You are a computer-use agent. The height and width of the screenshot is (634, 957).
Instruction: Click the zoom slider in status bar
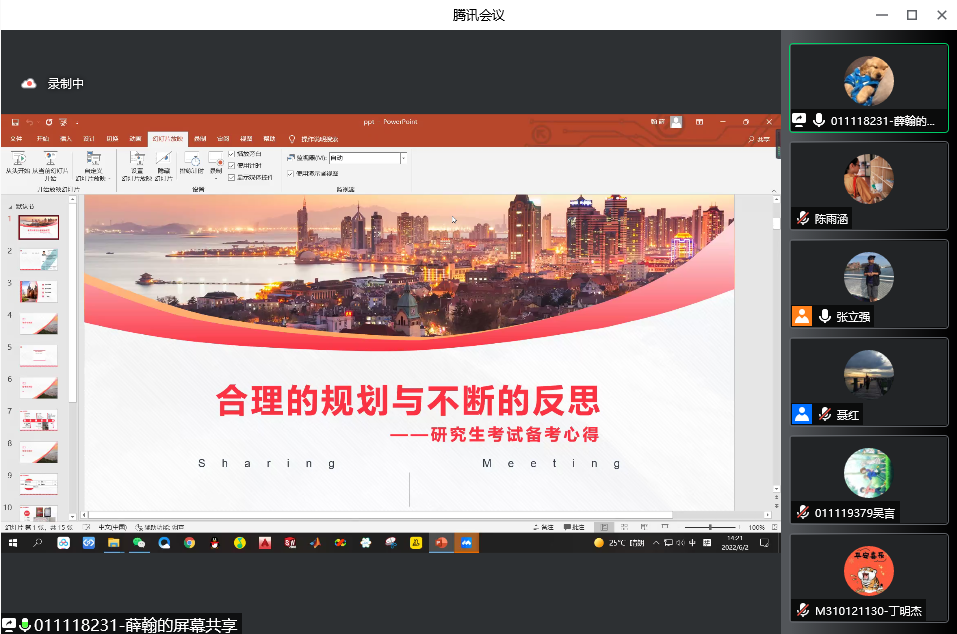pos(711,526)
